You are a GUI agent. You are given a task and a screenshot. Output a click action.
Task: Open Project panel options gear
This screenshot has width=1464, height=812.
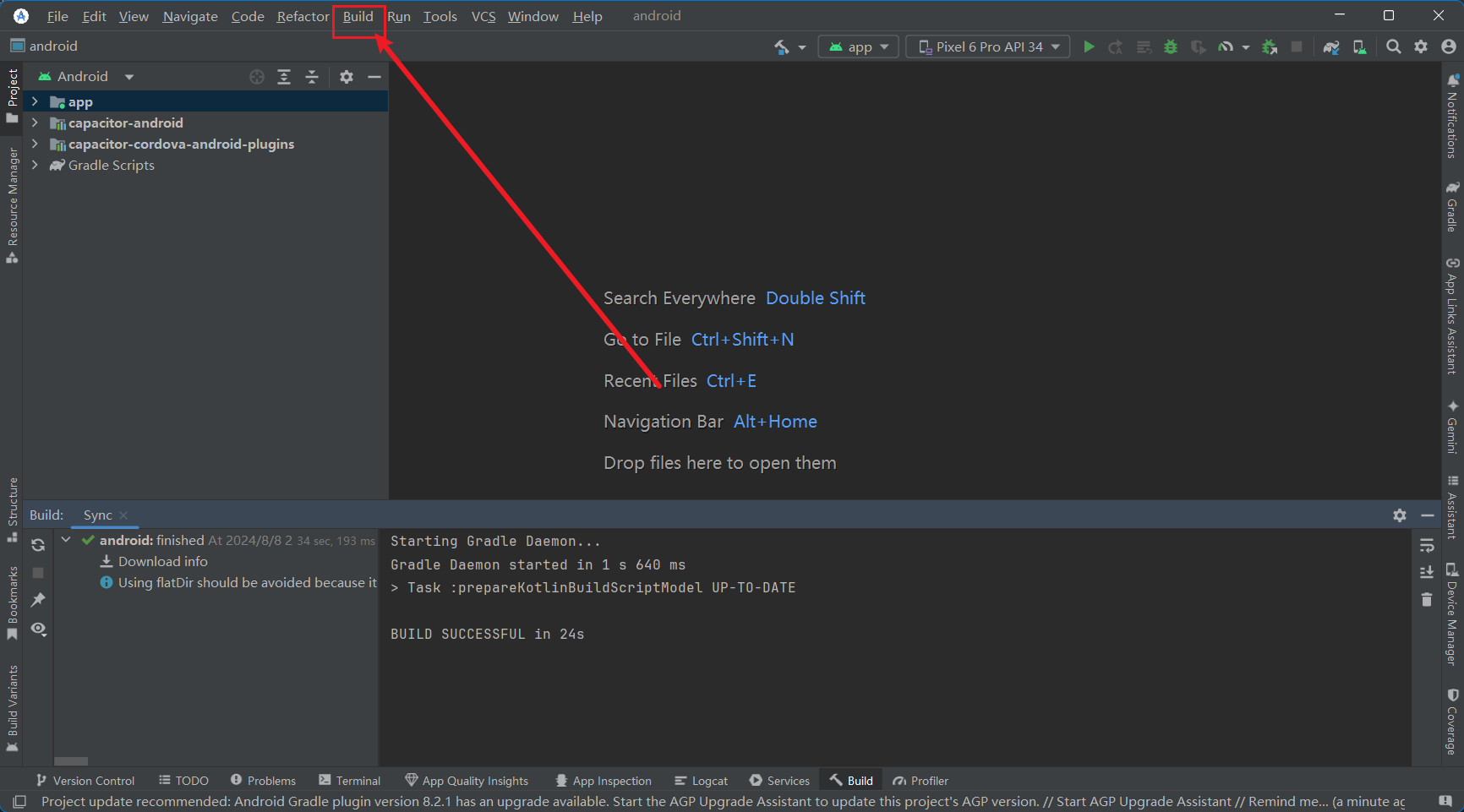tap(347, 77)
